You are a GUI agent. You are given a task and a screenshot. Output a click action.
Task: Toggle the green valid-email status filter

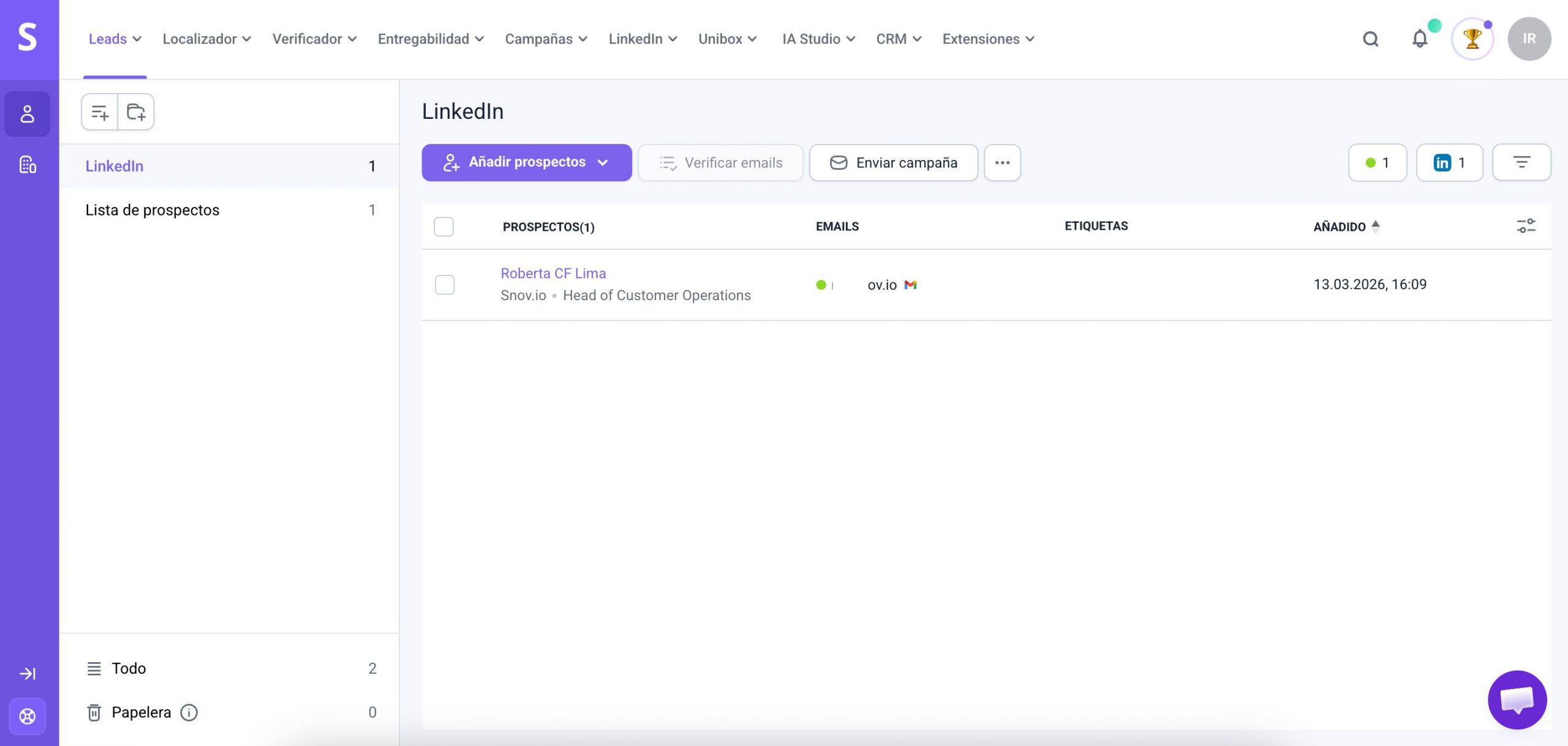(x=1377, y=162)
